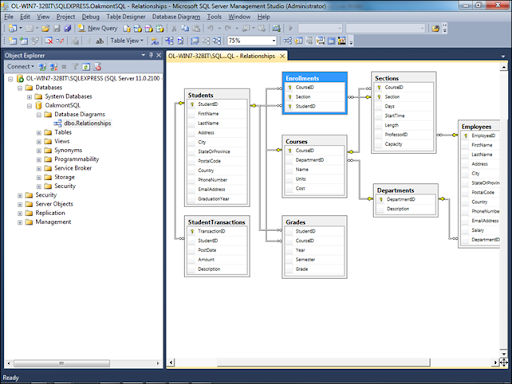Click the Remove from Diagram icon
Viewport: 512px width, 384px height.
[60, 41]
